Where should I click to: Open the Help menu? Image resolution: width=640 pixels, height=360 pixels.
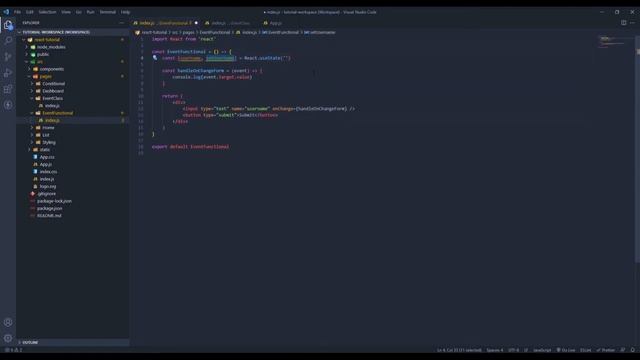125,12
